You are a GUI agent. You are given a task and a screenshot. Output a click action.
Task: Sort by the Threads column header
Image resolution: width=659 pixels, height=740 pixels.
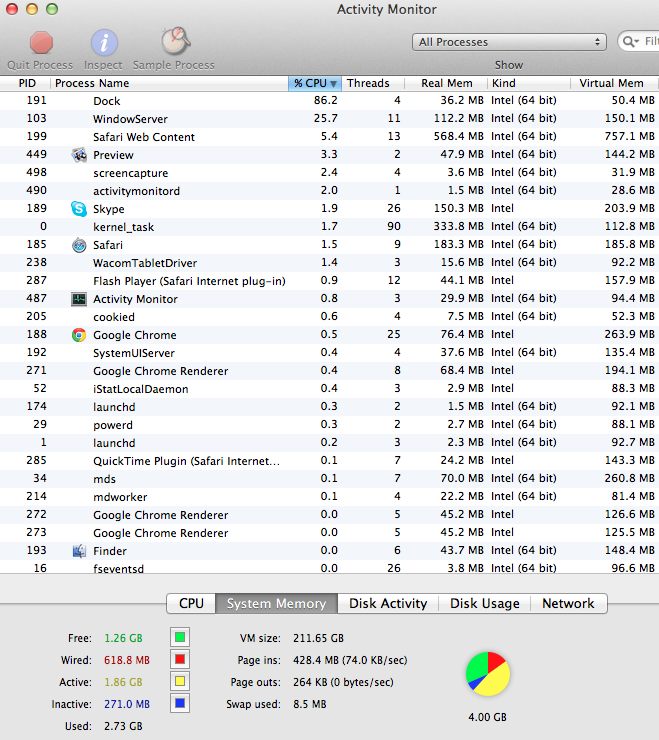tap(373, 83)
